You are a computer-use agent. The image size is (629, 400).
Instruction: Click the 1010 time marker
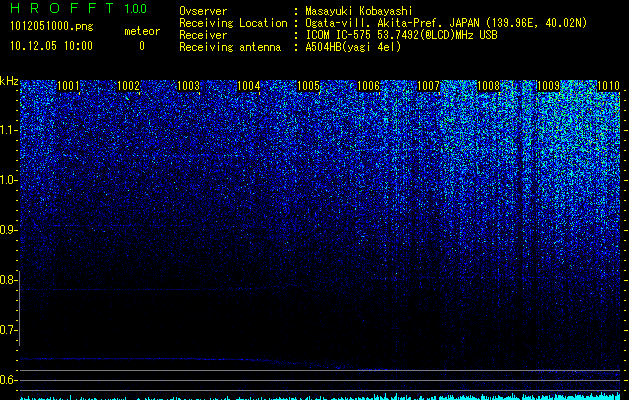[x=608, y=86]
